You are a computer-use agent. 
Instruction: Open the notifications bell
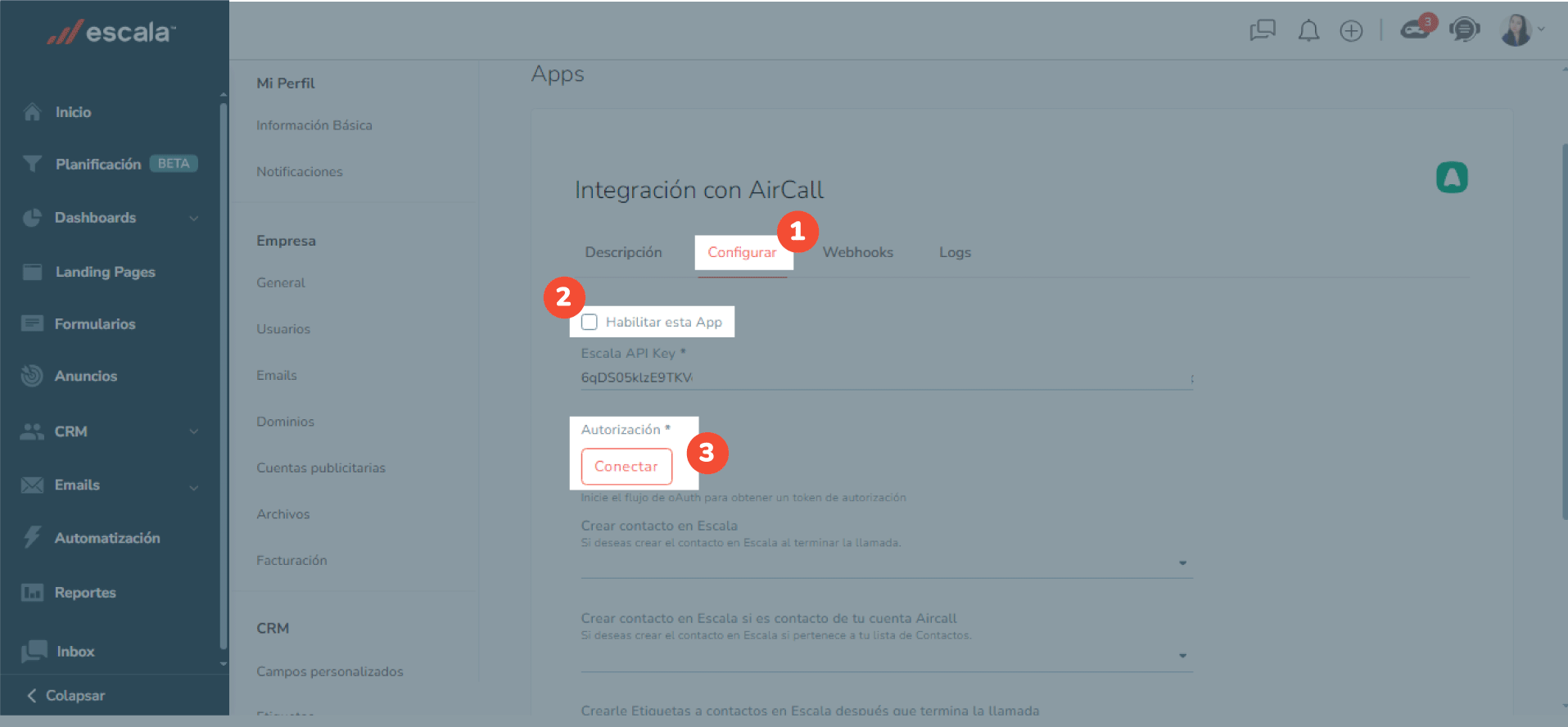pyautogui.click(x=1308, y=31)
